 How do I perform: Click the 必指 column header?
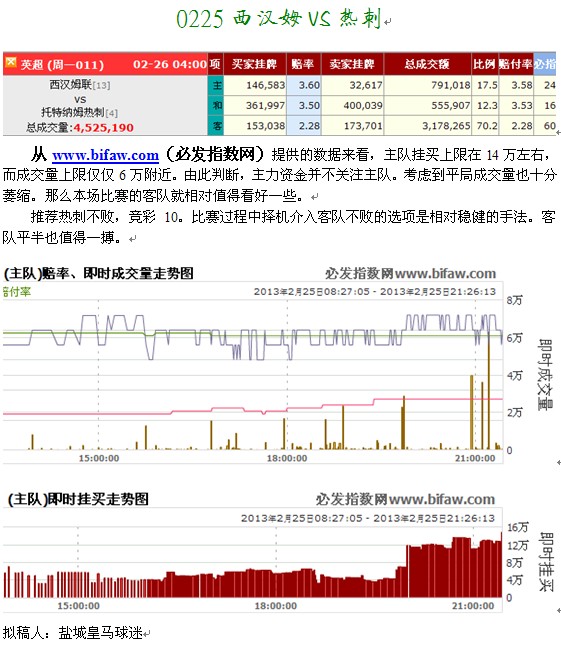(x=545, y=64)
